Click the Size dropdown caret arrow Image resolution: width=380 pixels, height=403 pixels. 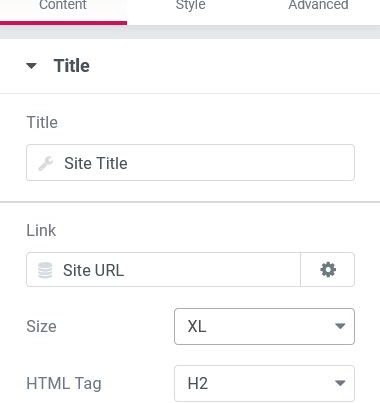[340, 326]
